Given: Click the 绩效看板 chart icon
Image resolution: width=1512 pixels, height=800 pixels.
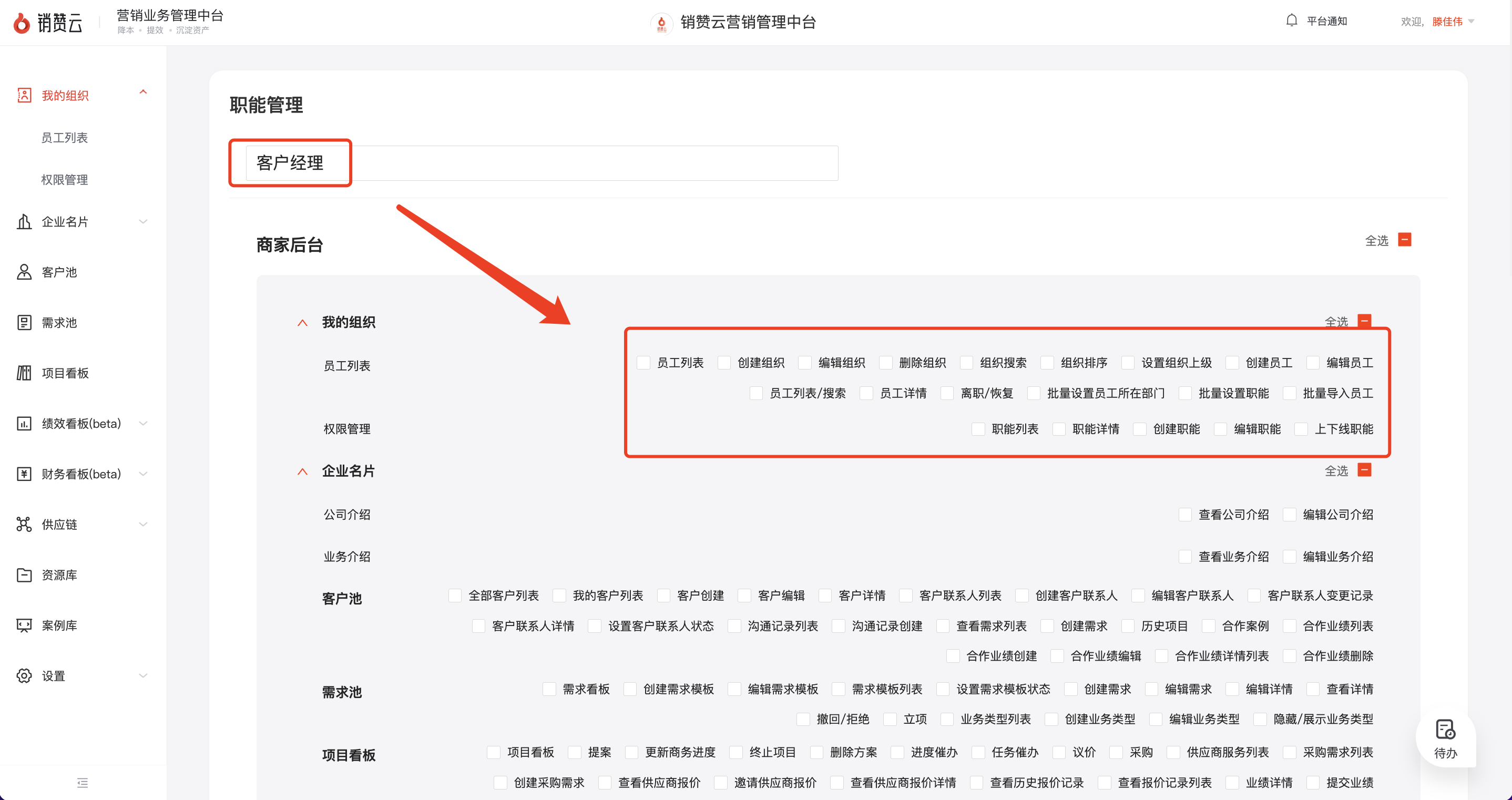Looking at the screenshot, I should point(24,423).
